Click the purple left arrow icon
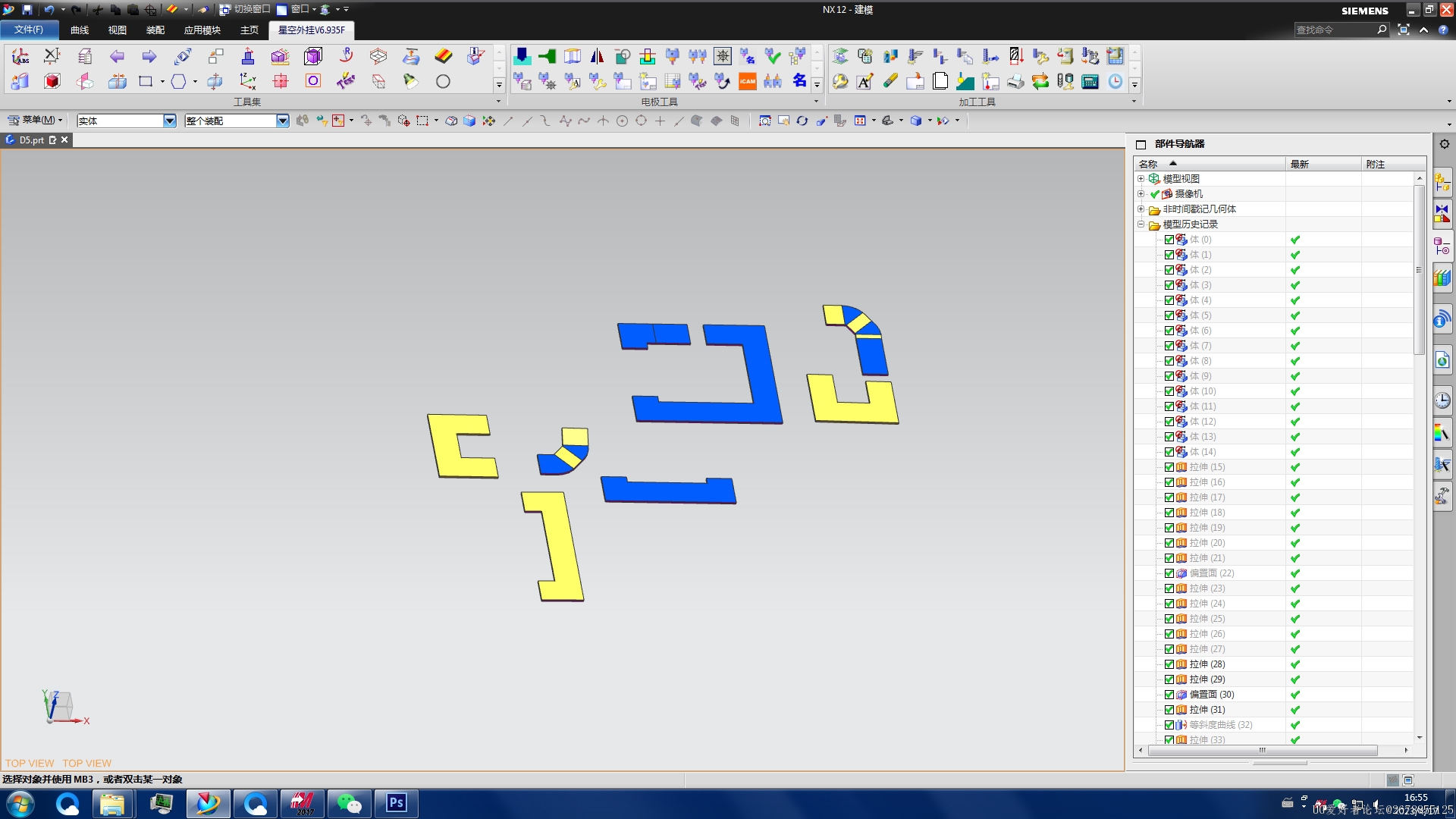Image resolution: width=1456 pixels, height=819 pixels. pos(117,56)
